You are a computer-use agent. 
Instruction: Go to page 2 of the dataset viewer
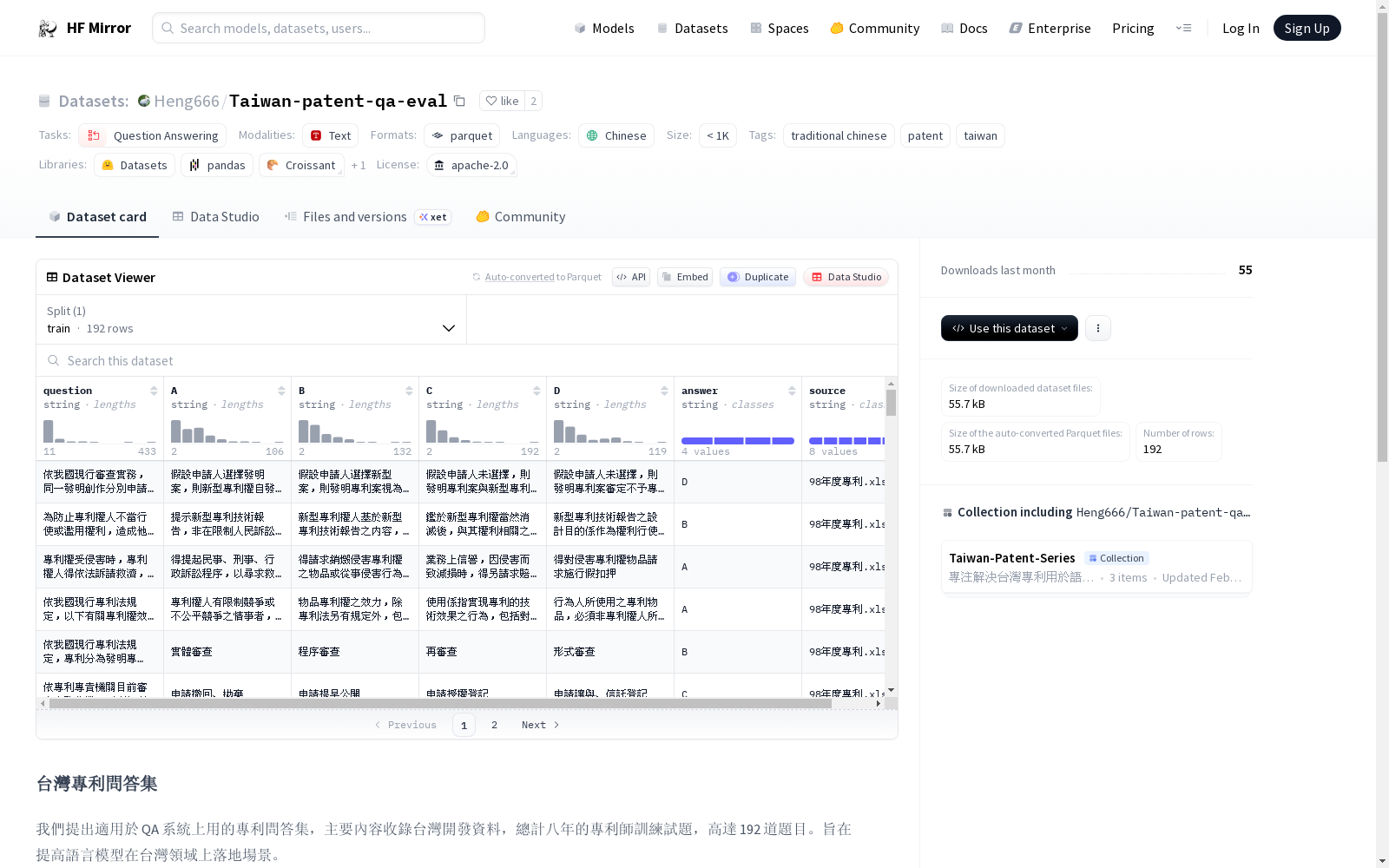click(494, 725)
